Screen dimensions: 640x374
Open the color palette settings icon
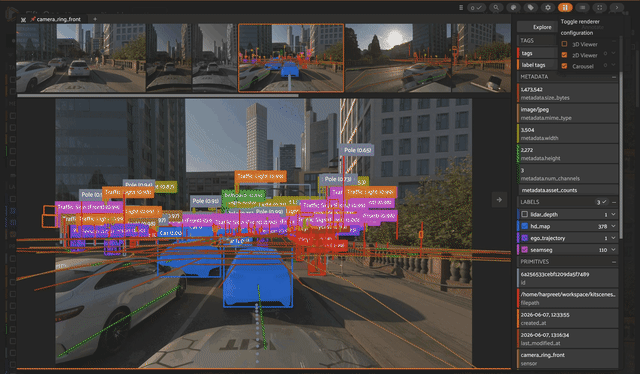point(513,7)
